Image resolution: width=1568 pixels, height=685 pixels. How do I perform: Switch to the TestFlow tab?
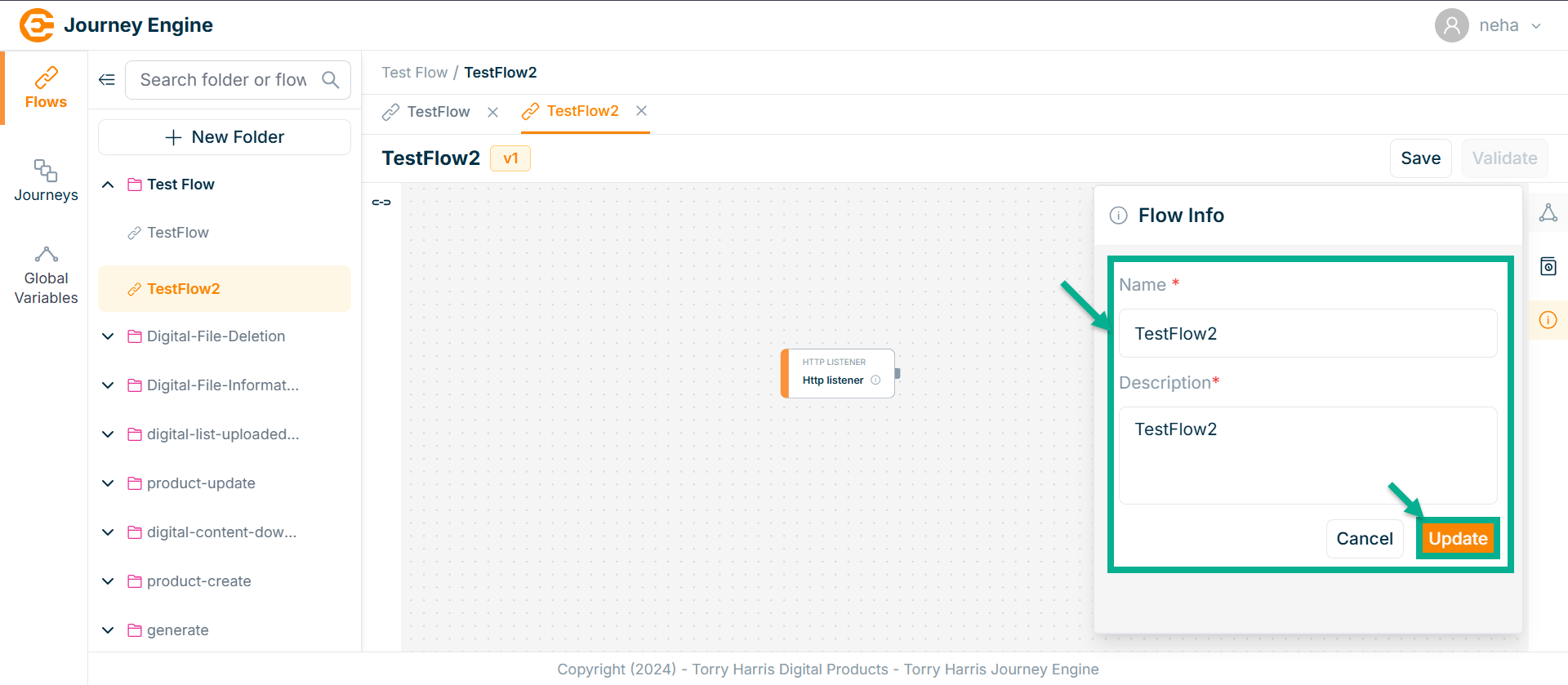tap(438, 112)
